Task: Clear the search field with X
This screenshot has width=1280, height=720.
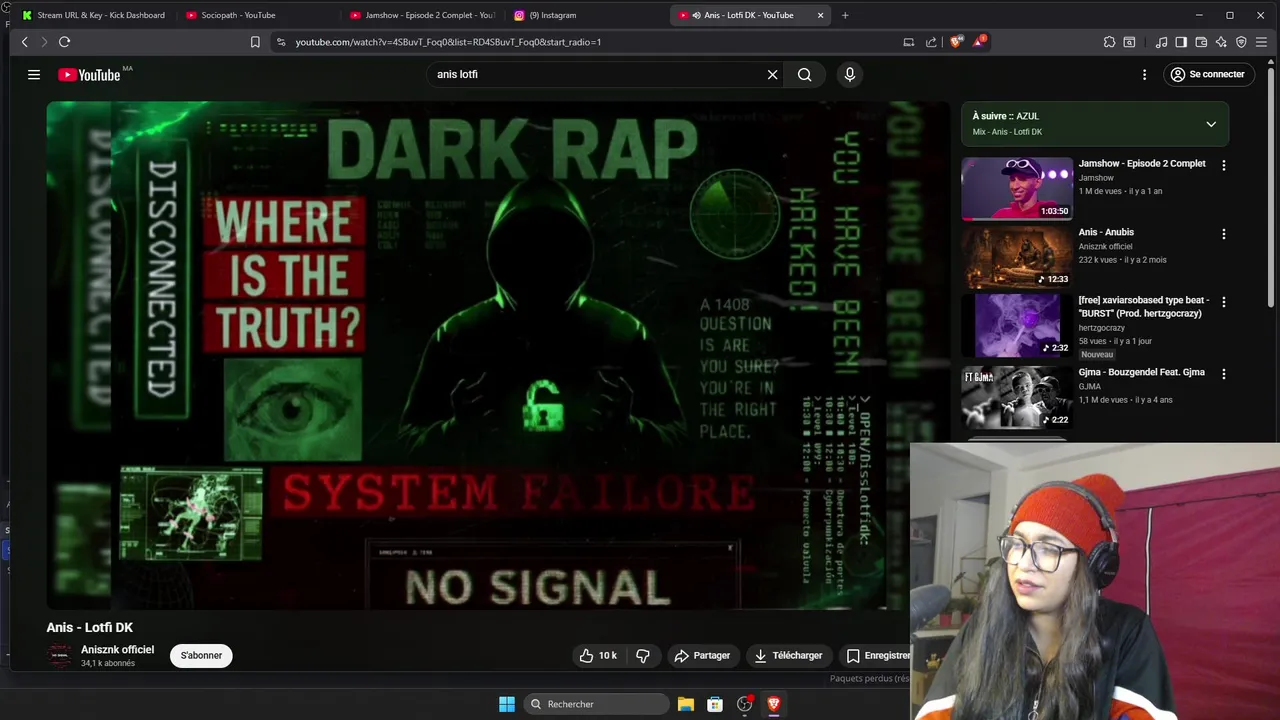Action: (772, 74)
